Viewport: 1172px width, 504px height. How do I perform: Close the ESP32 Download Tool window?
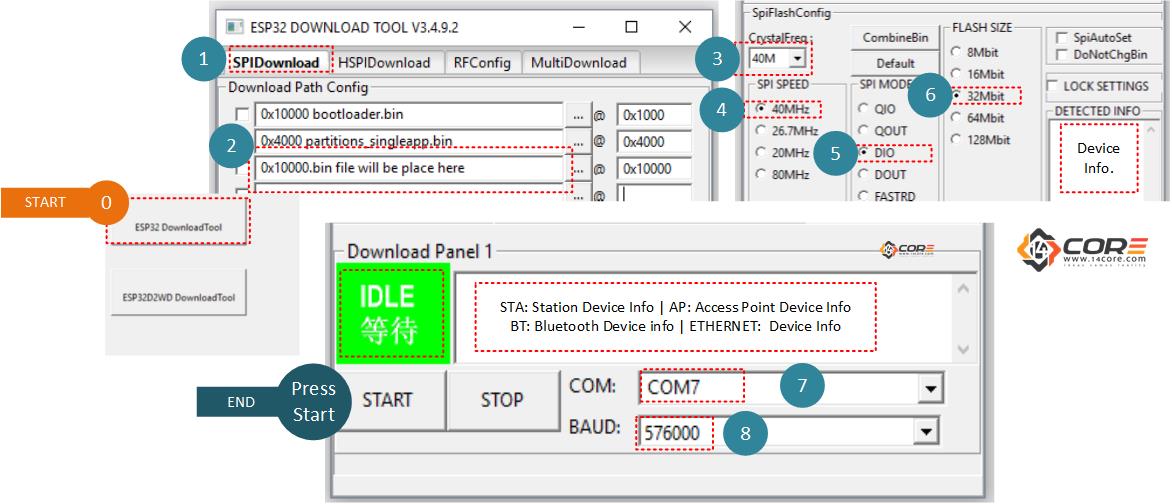coord(685,28)
